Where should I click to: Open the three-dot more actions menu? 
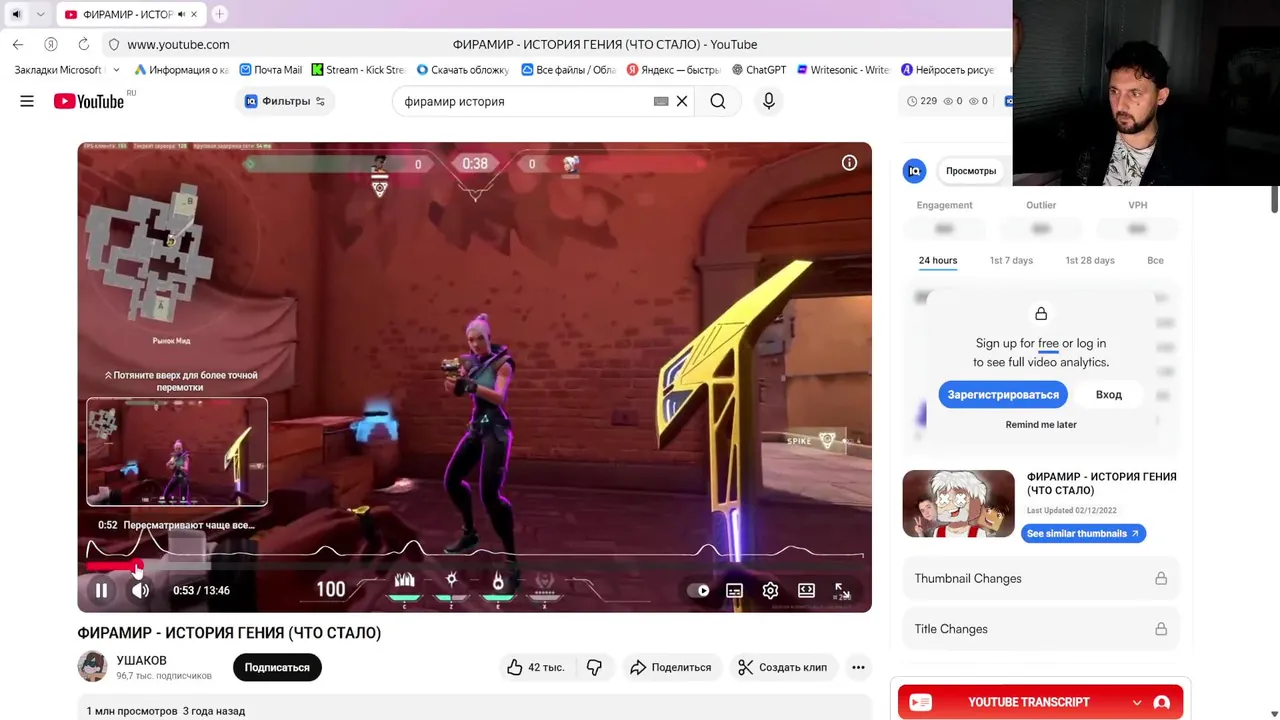858,667
